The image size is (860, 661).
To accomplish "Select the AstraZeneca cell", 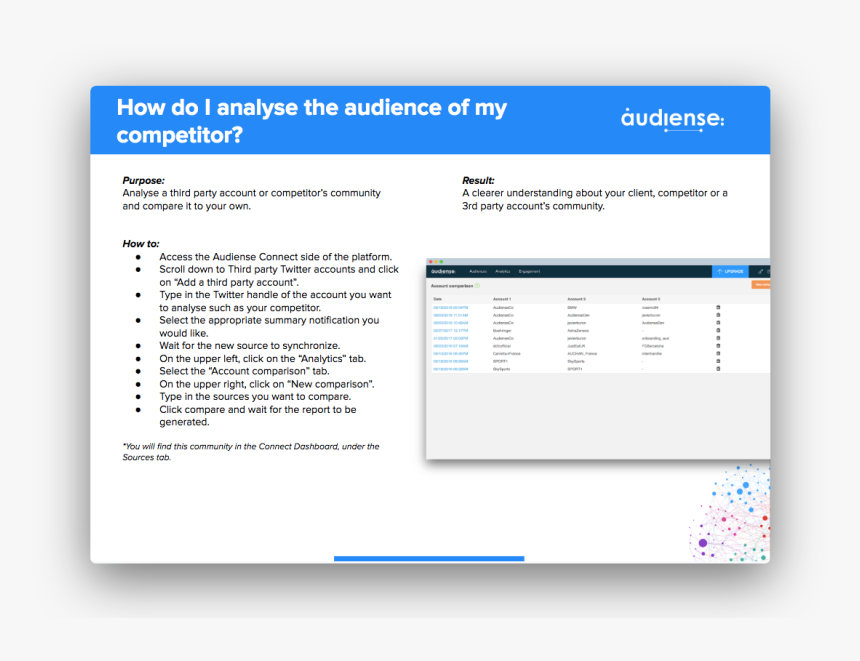I will point(578,331).
